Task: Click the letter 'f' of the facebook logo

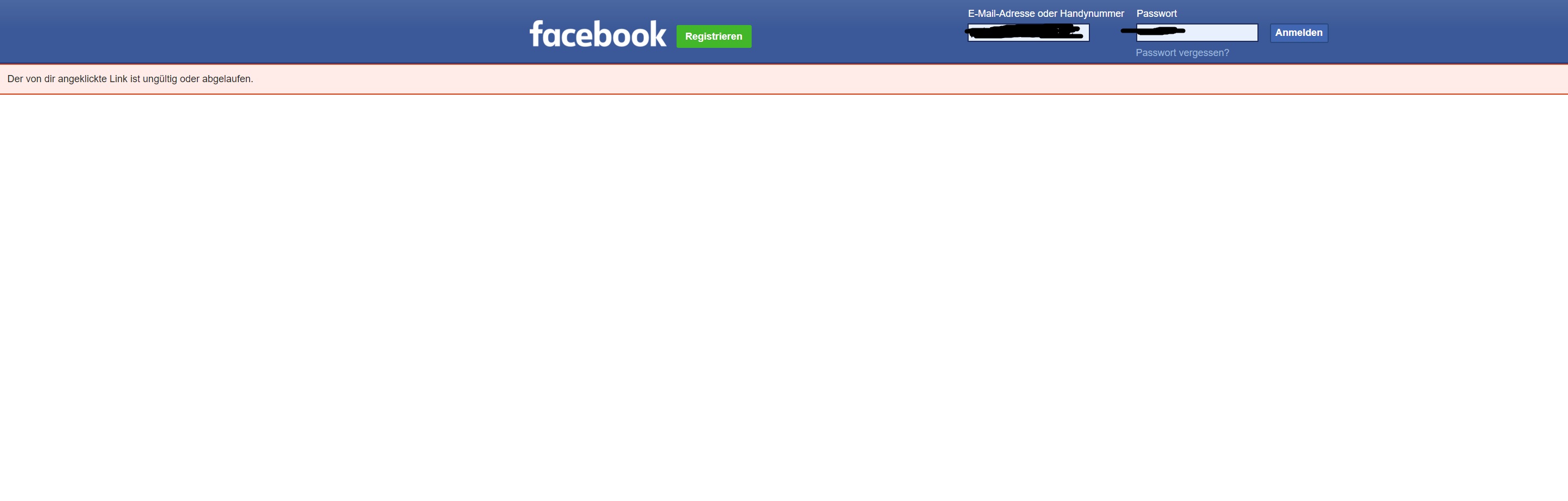Action: [536, 34]
